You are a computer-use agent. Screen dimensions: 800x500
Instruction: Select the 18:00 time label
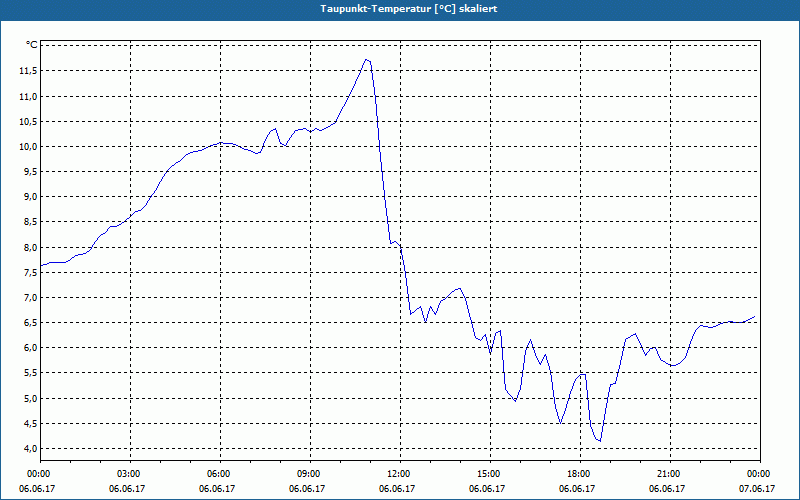coord(580,473)
